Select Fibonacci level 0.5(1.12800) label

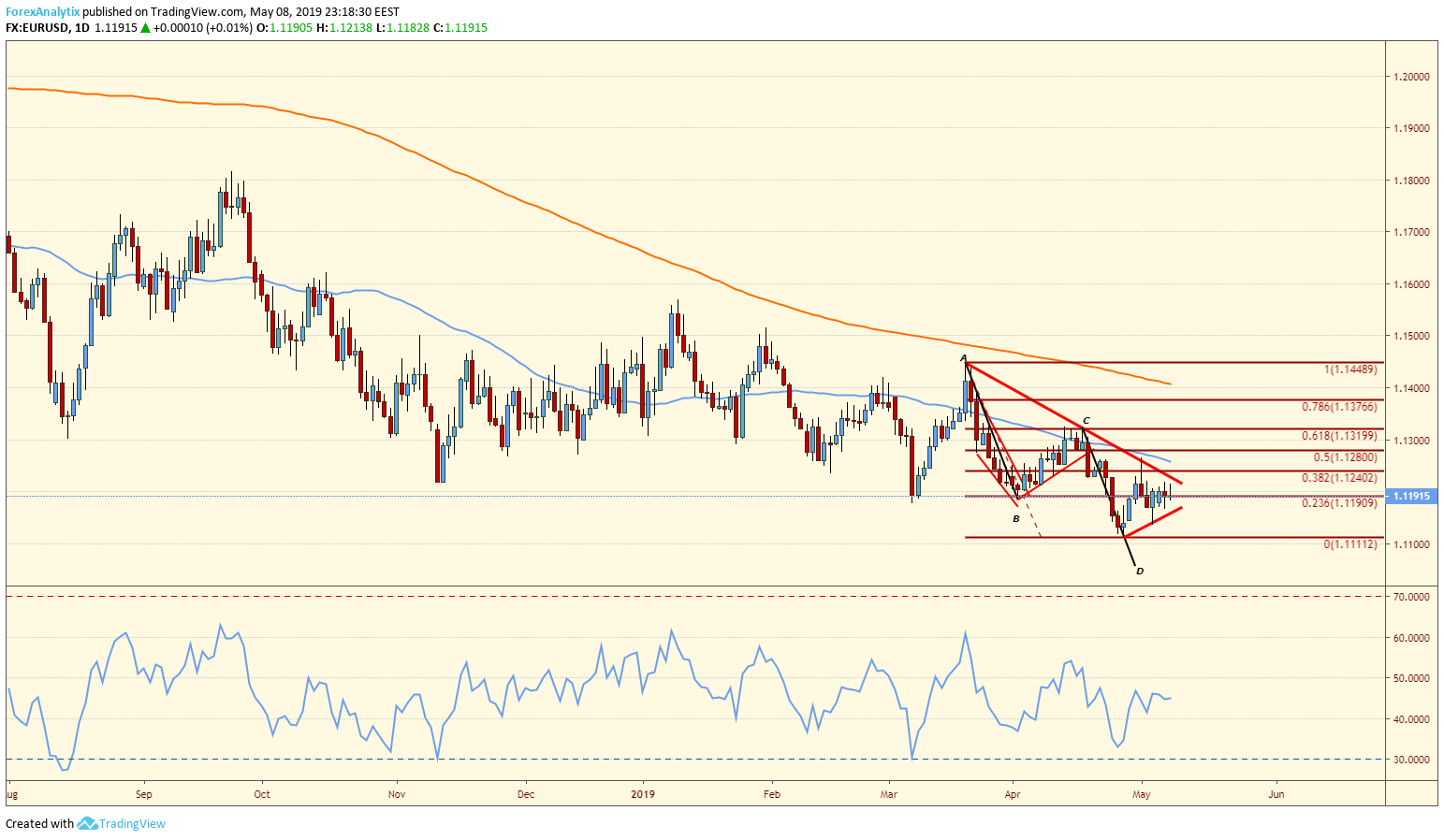(x=1346, y=456)
